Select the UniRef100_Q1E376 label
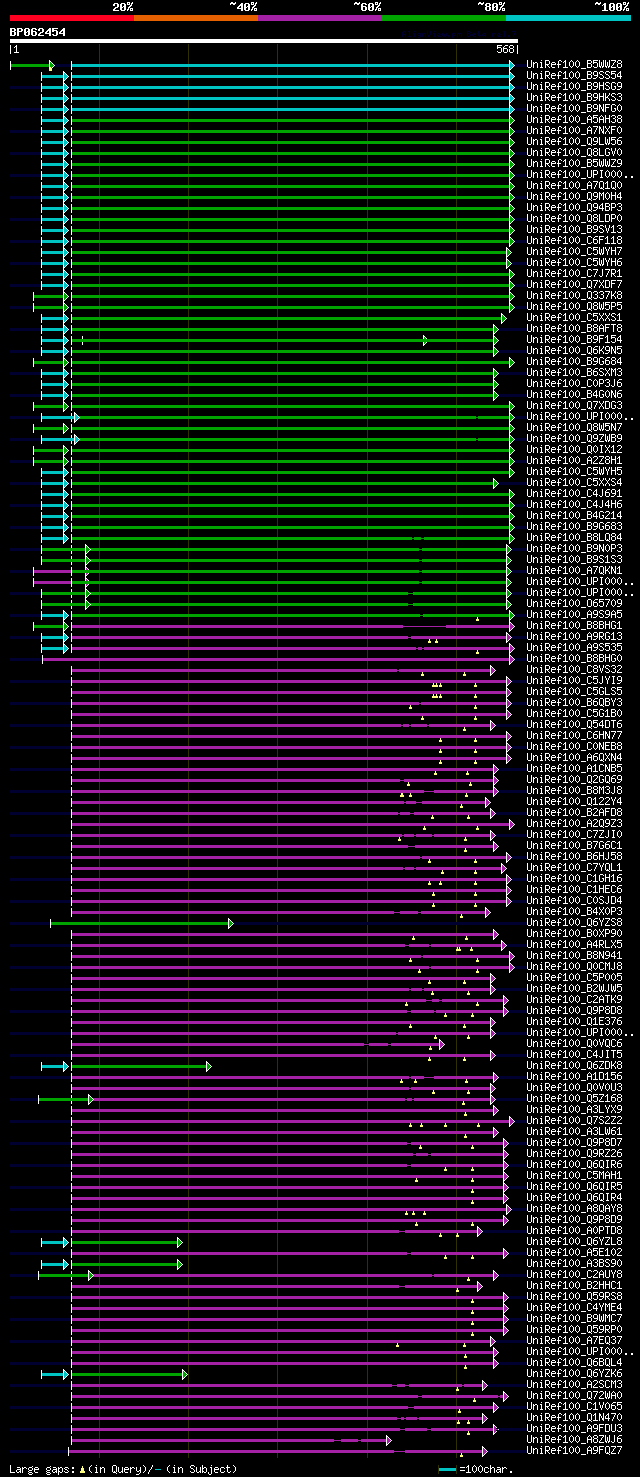Image resolution: width=640 pixels, height=1477 pixels. click(574, 1021)
